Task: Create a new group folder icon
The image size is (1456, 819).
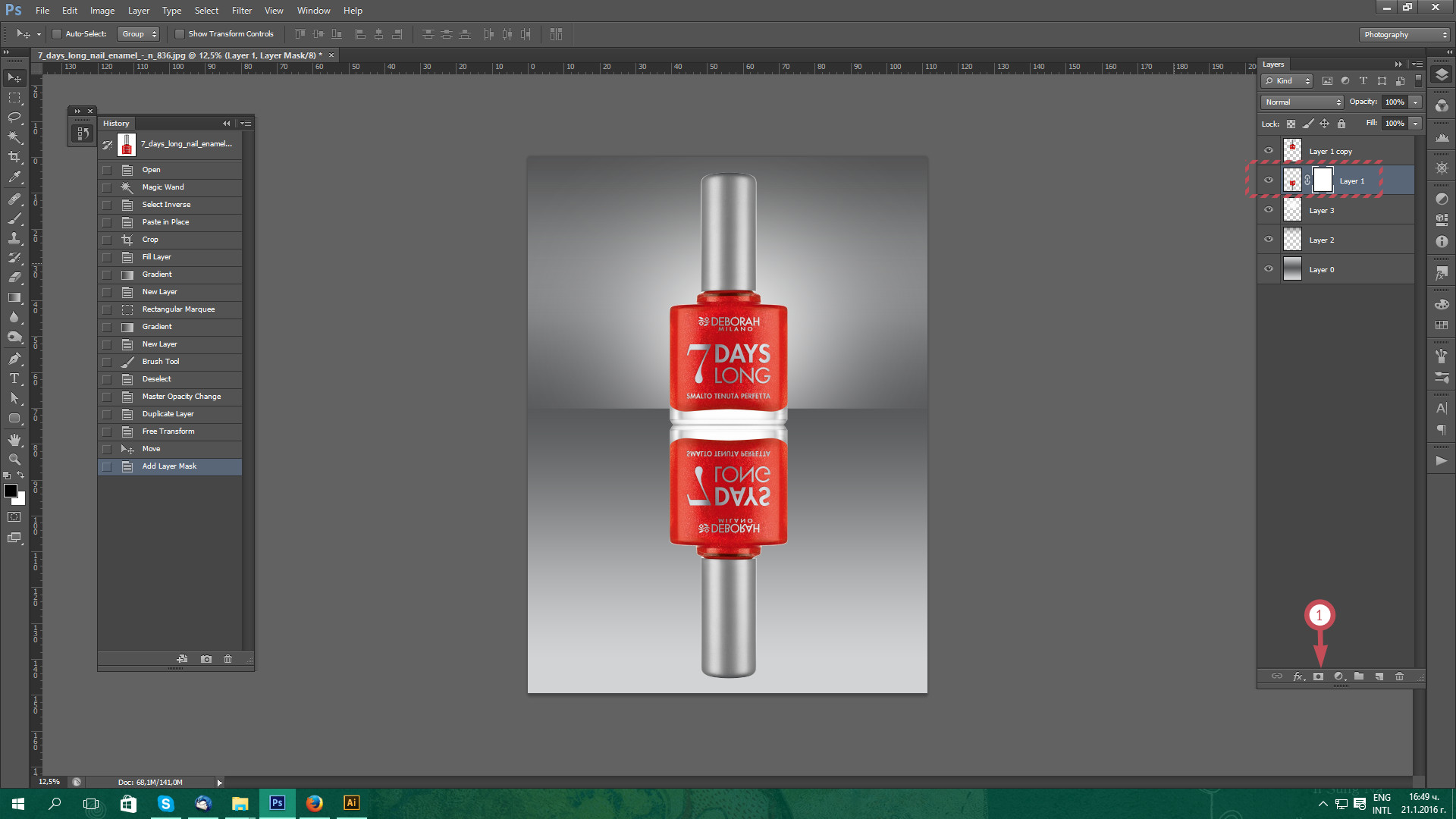Action: [1359, 676]
